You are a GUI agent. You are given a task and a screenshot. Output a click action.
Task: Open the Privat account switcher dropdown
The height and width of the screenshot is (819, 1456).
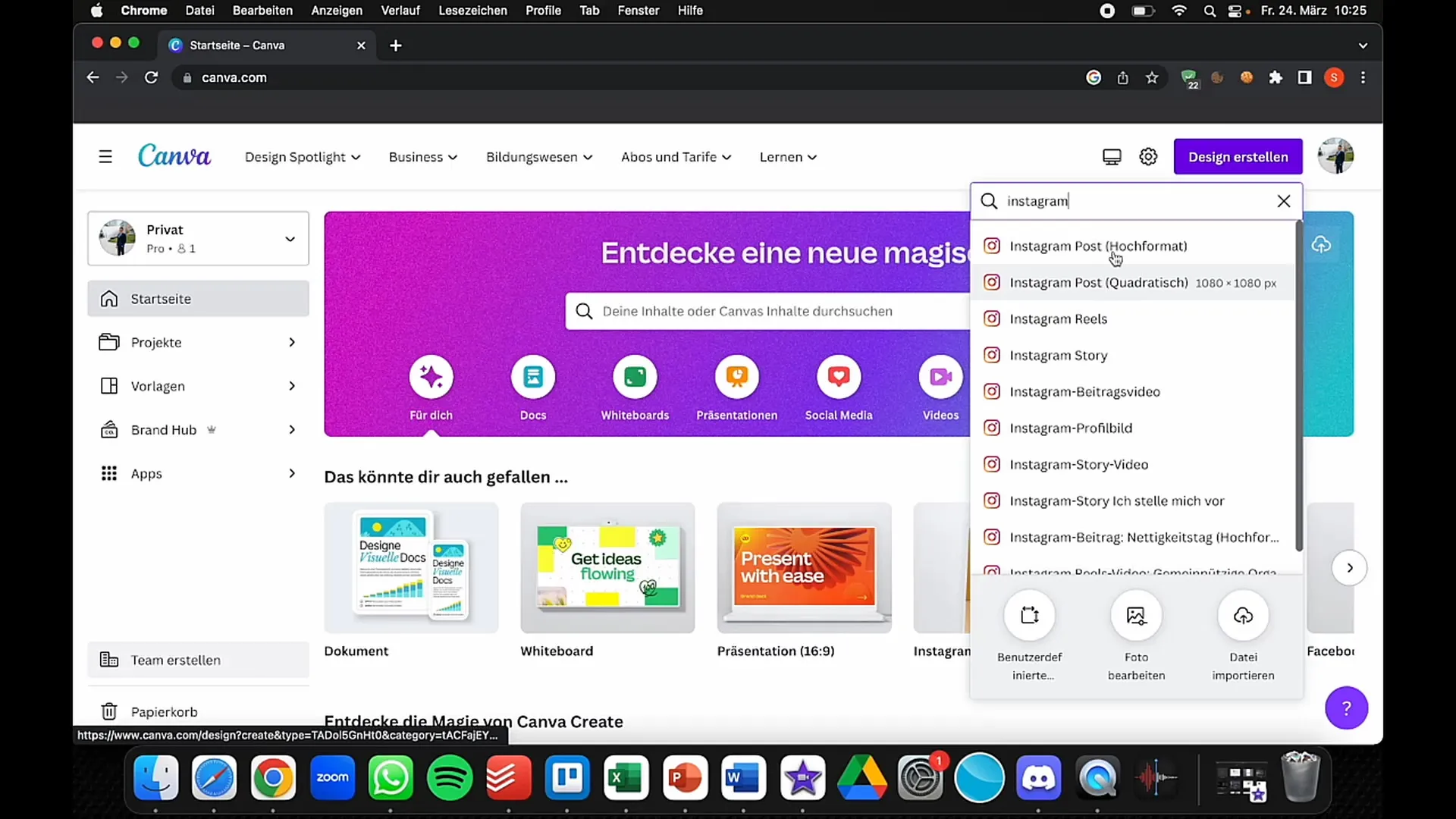click(x=199, y=238)
